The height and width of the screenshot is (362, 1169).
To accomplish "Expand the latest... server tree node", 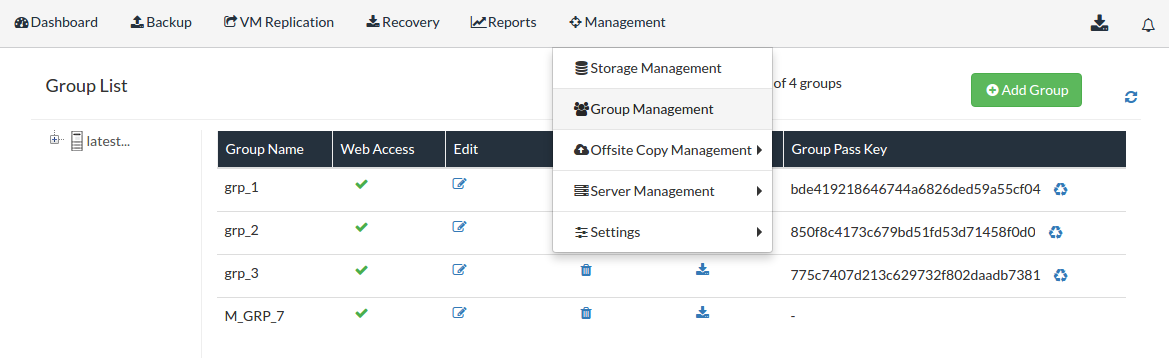I will tap(54, 139).
